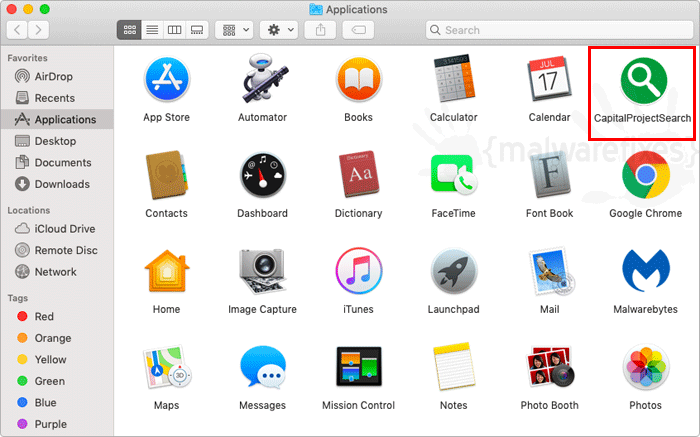The height and width of the screenshot is (437, 700).
Task: Open the iTunes app icon
Action: coord(358,271)
